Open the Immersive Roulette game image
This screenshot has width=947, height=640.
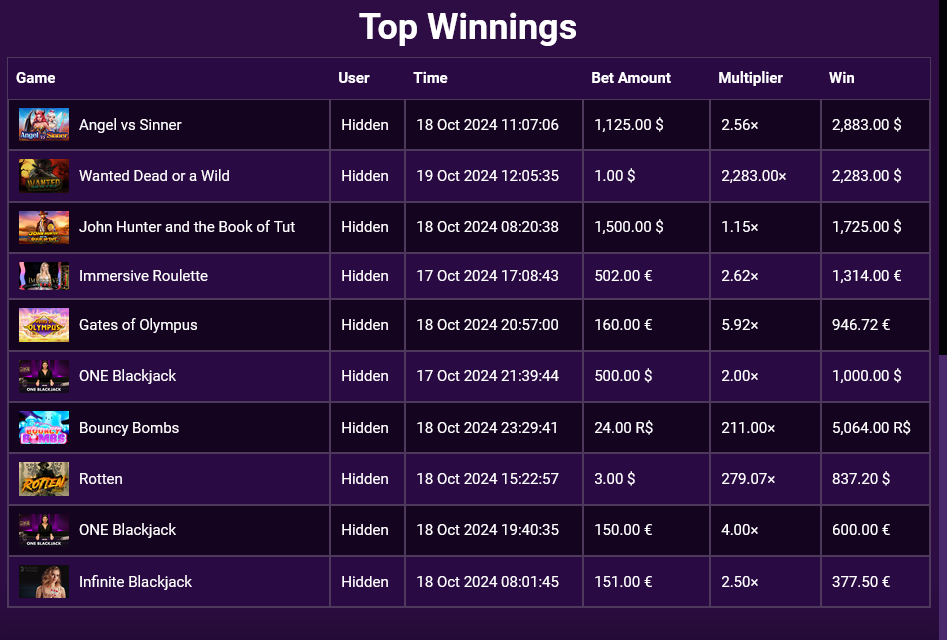coord(43,276)
